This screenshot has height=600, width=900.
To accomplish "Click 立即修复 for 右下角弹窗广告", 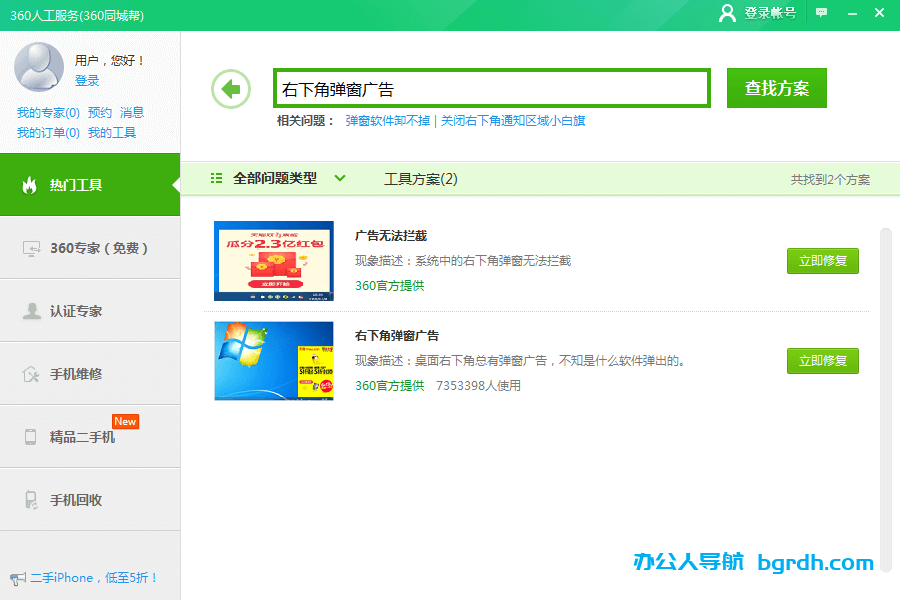I will 822,362.
